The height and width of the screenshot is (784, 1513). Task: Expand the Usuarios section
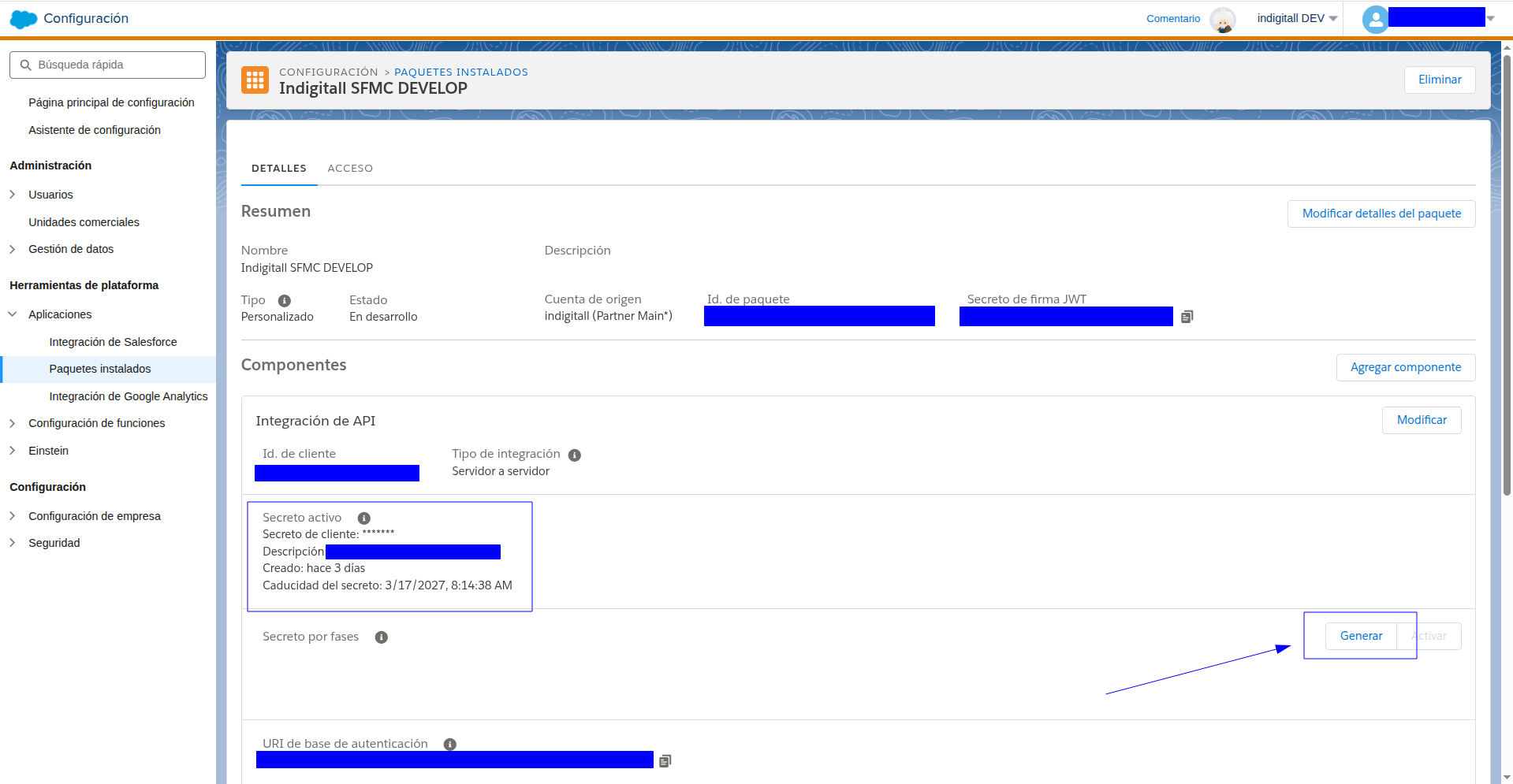click(x=12, y=195)
